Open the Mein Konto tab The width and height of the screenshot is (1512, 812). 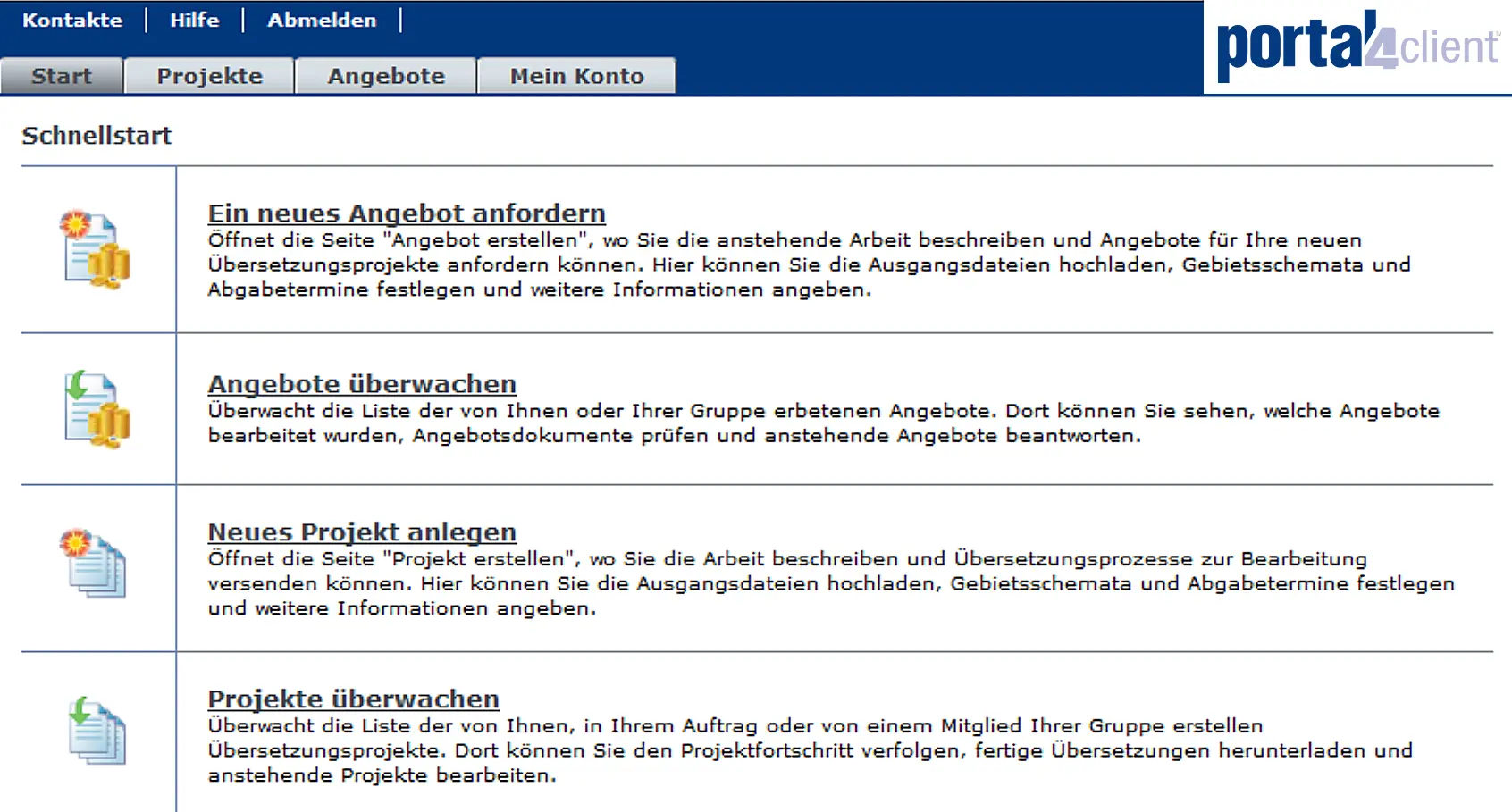pyautogui.click(x=576, y=76)
